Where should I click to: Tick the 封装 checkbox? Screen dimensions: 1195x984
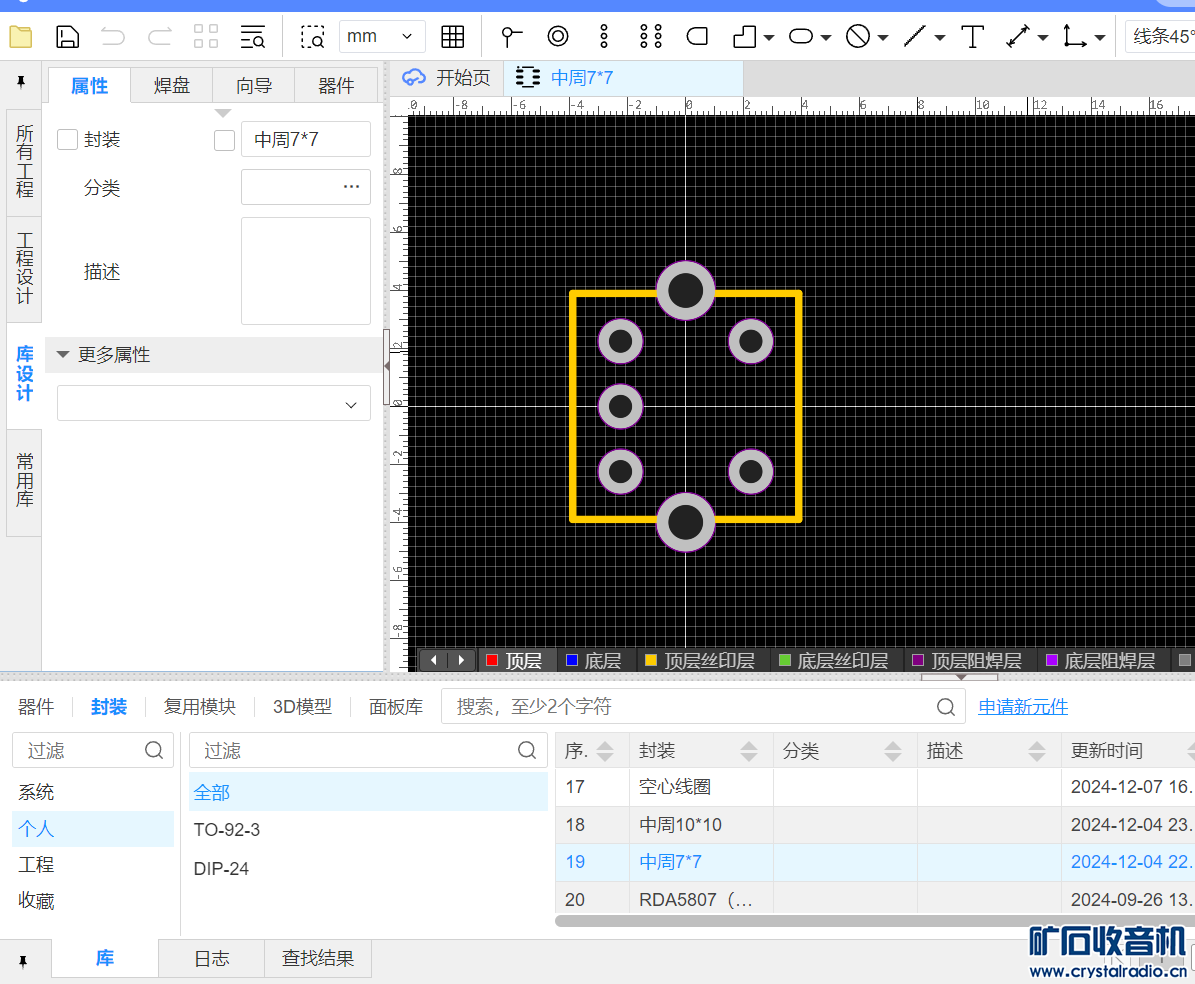68,140
